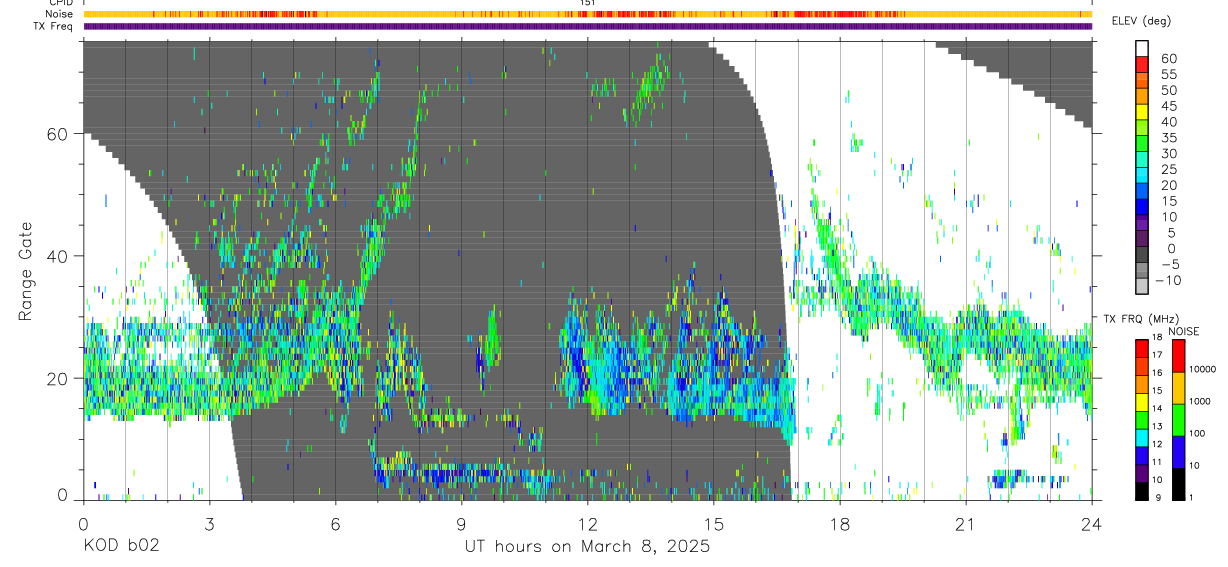Click the "100" value on the NOISE scale
This screenshot has height=567, width=1228.
coord(1197,433)
